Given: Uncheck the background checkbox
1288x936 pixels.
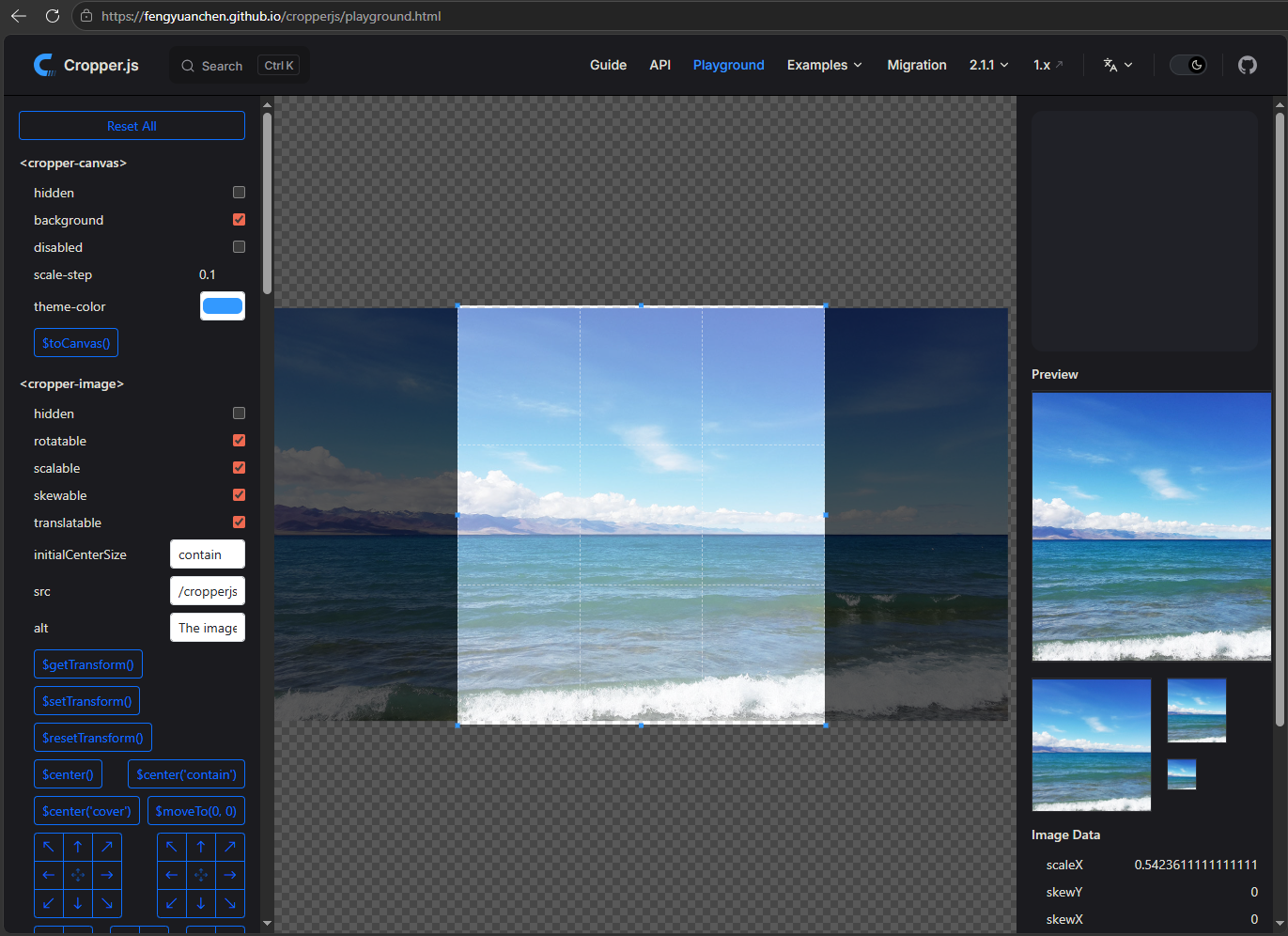Looking at the screenshot, I should pos(239,219).
